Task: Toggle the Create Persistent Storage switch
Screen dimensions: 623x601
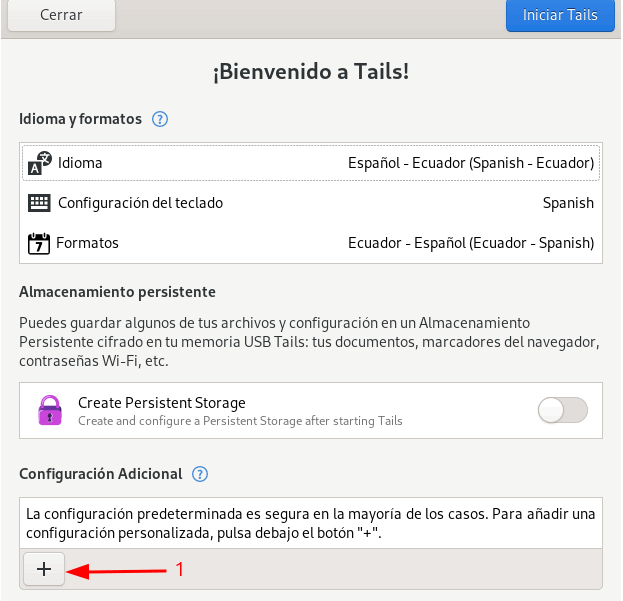Action: [562, 410]
